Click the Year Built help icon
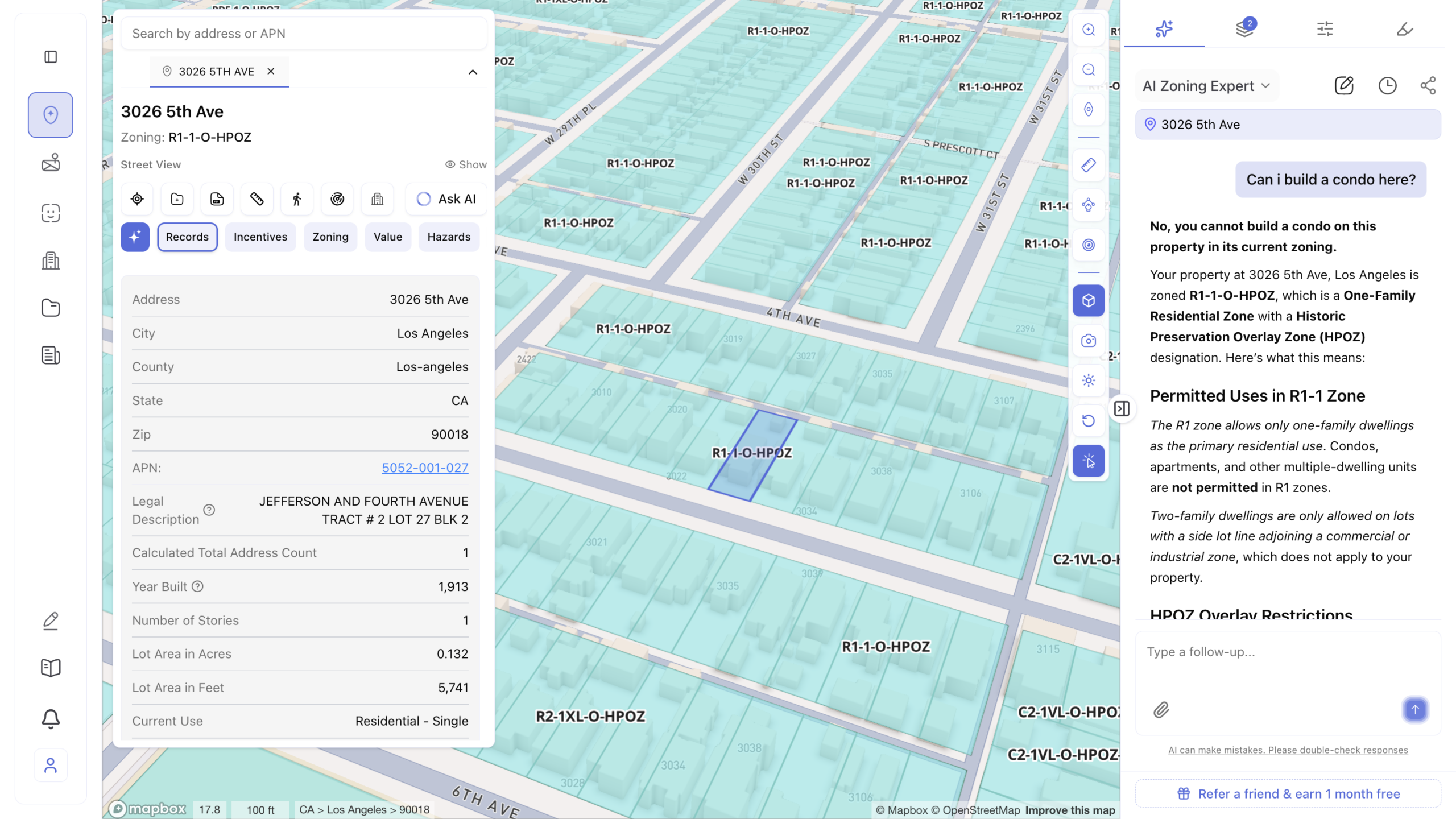Viewport: 1456px width, 819px height. [197, 586]
